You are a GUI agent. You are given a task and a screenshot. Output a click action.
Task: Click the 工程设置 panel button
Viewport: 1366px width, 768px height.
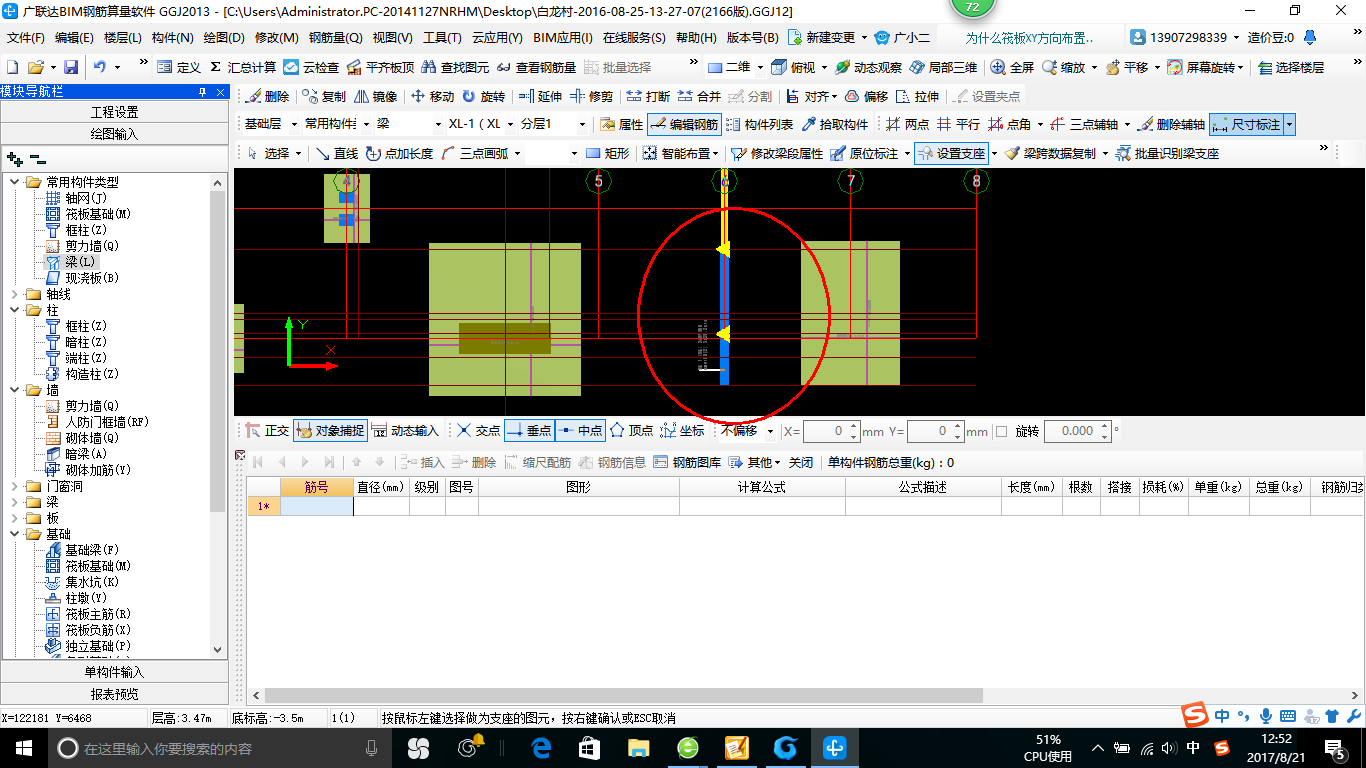click(x=114, y=112)
